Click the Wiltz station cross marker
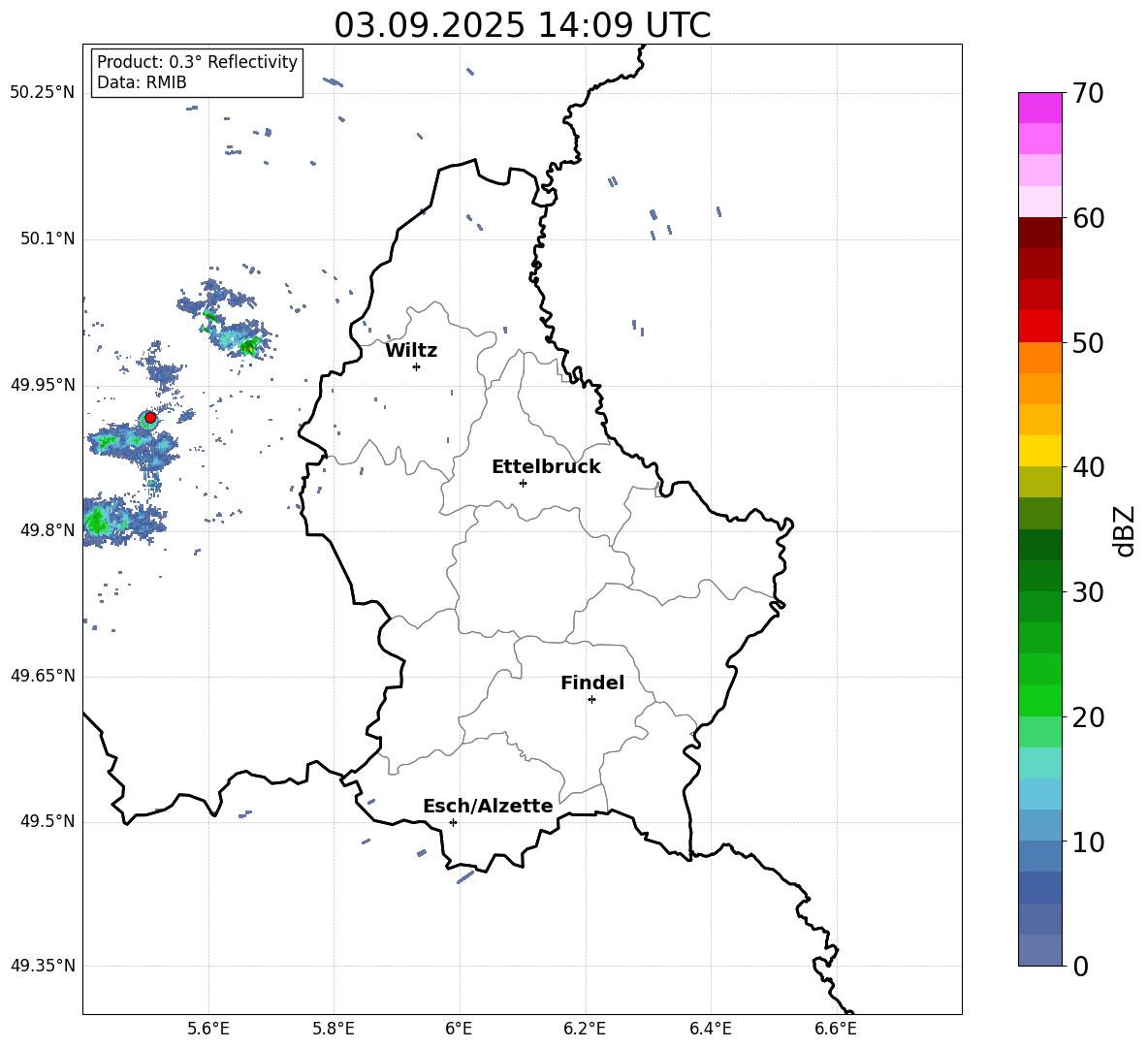The width and height of the screenshot is (1148, 1048). tap(417, 366)
